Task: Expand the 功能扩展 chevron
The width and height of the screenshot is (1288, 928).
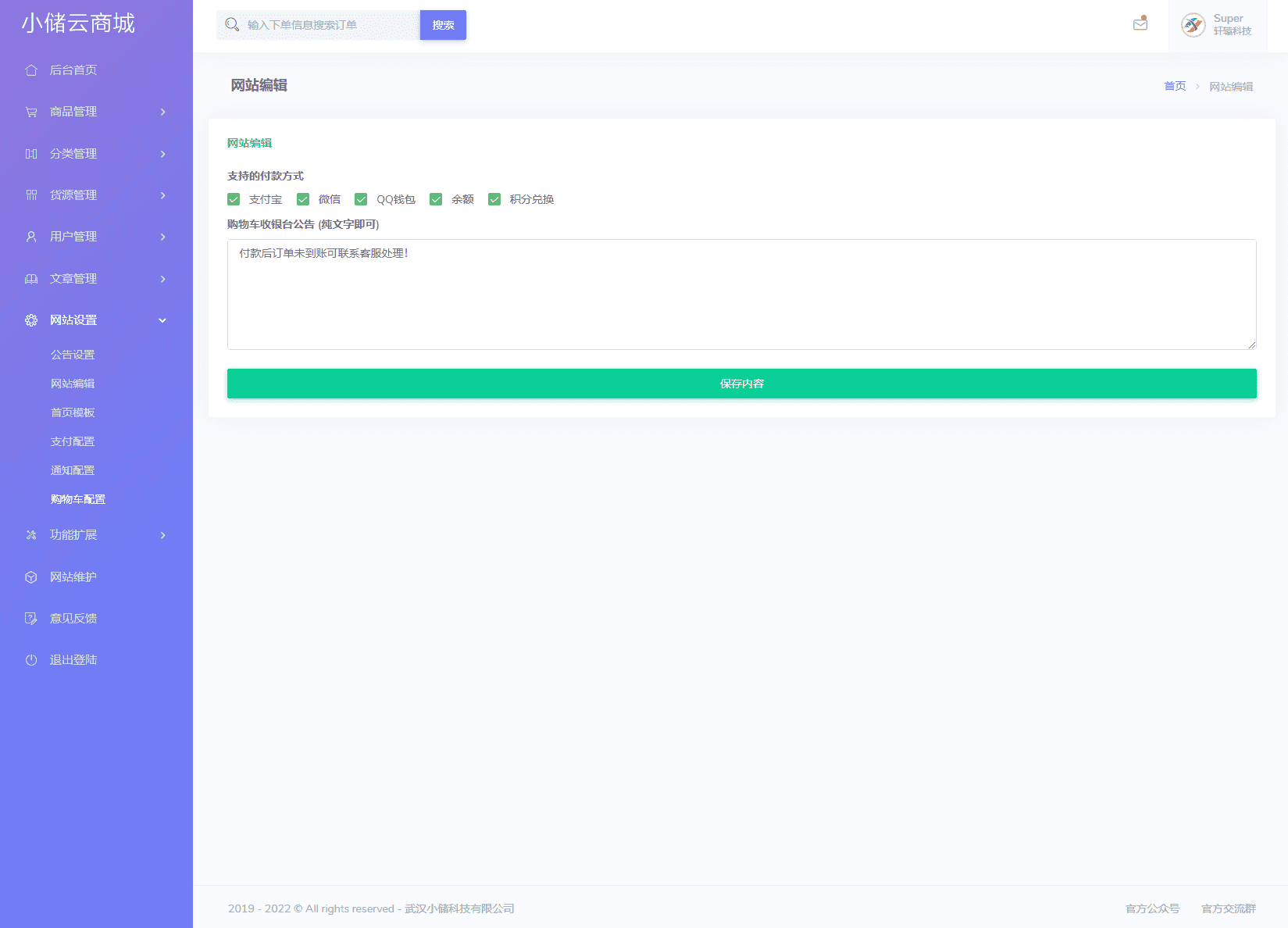Action: click(162, 535)
